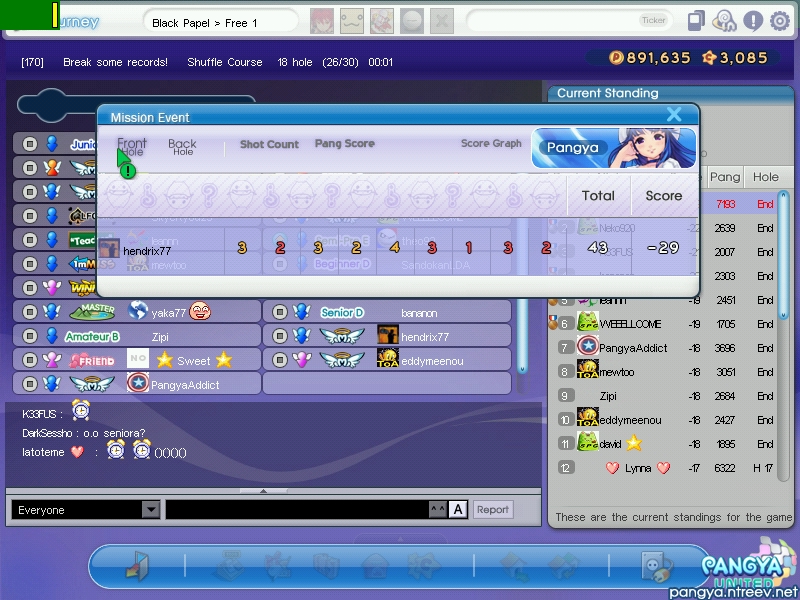
Task: Click 'Amateur B' rank label in Zipi's row
Action: 92,337
